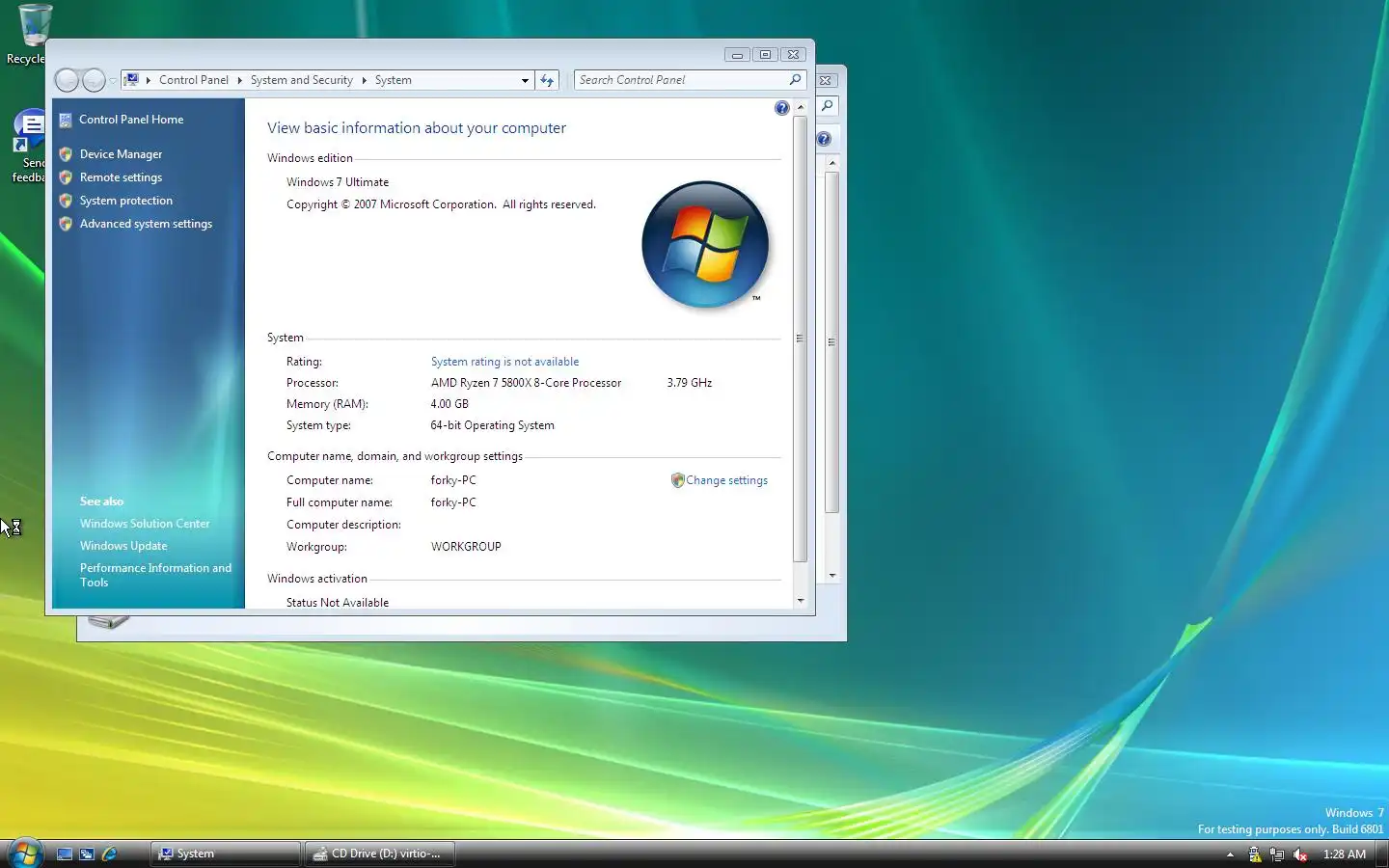Open the recent pages dropdown arrow
The image size is (1389, 868).
pyautogui.click(x=113, y=81)
